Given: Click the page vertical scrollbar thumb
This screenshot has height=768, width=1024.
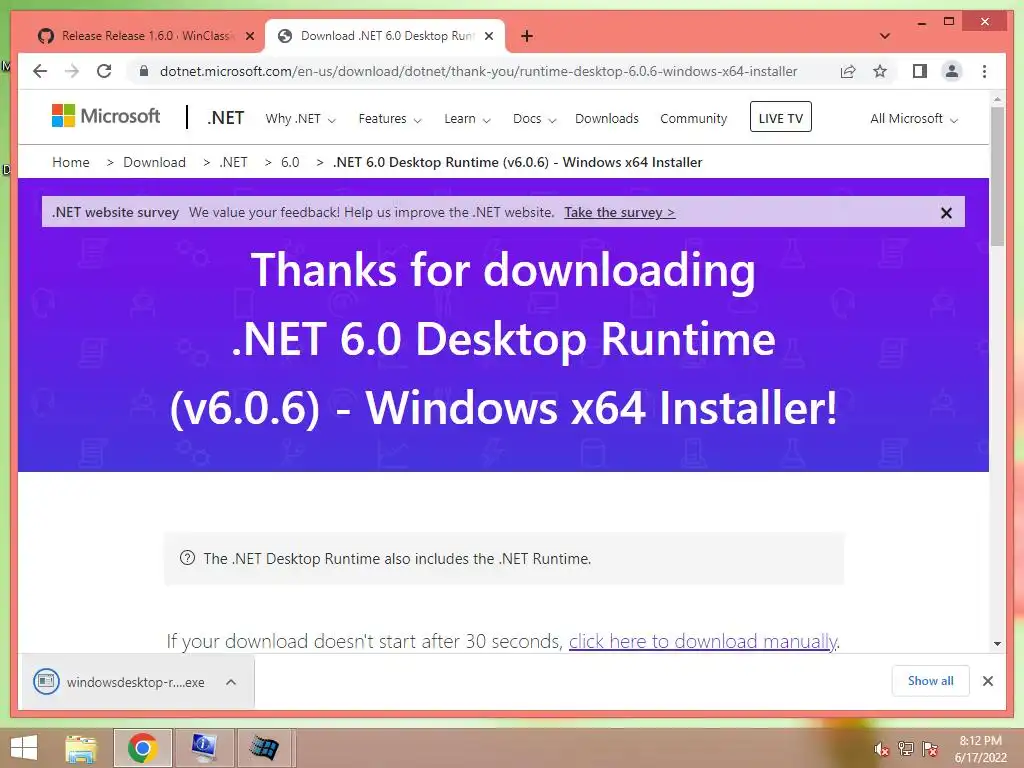Looking at the screenshot, I should [997, 176].
